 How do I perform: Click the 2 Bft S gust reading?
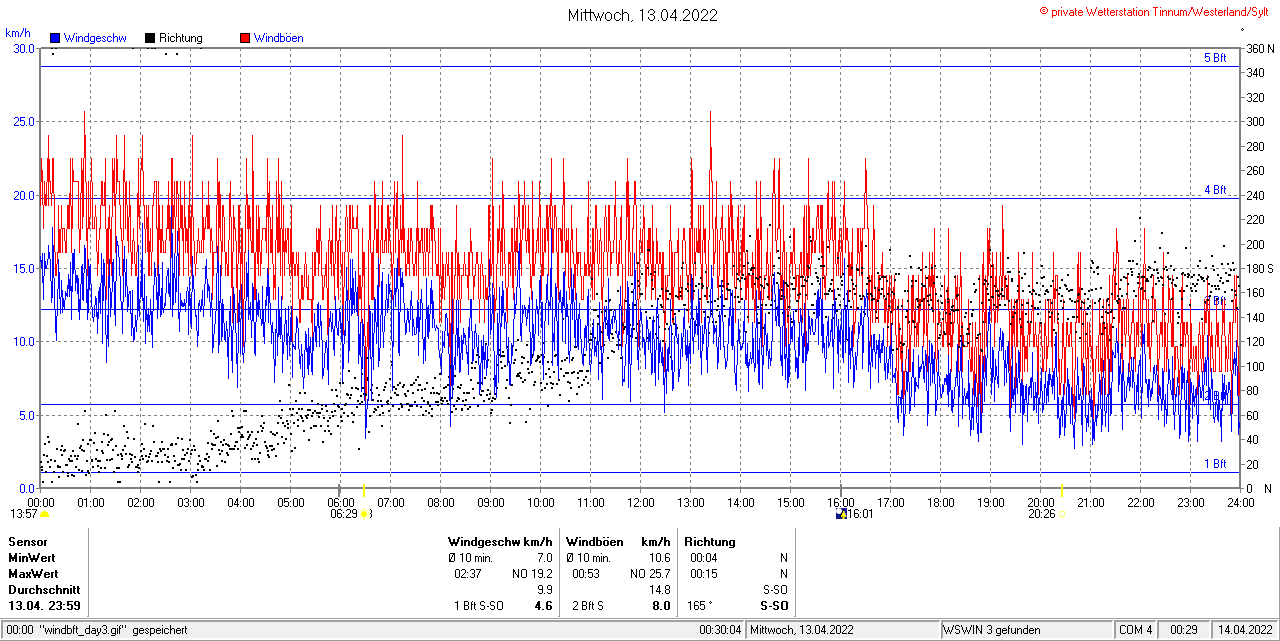pos(588,606)
